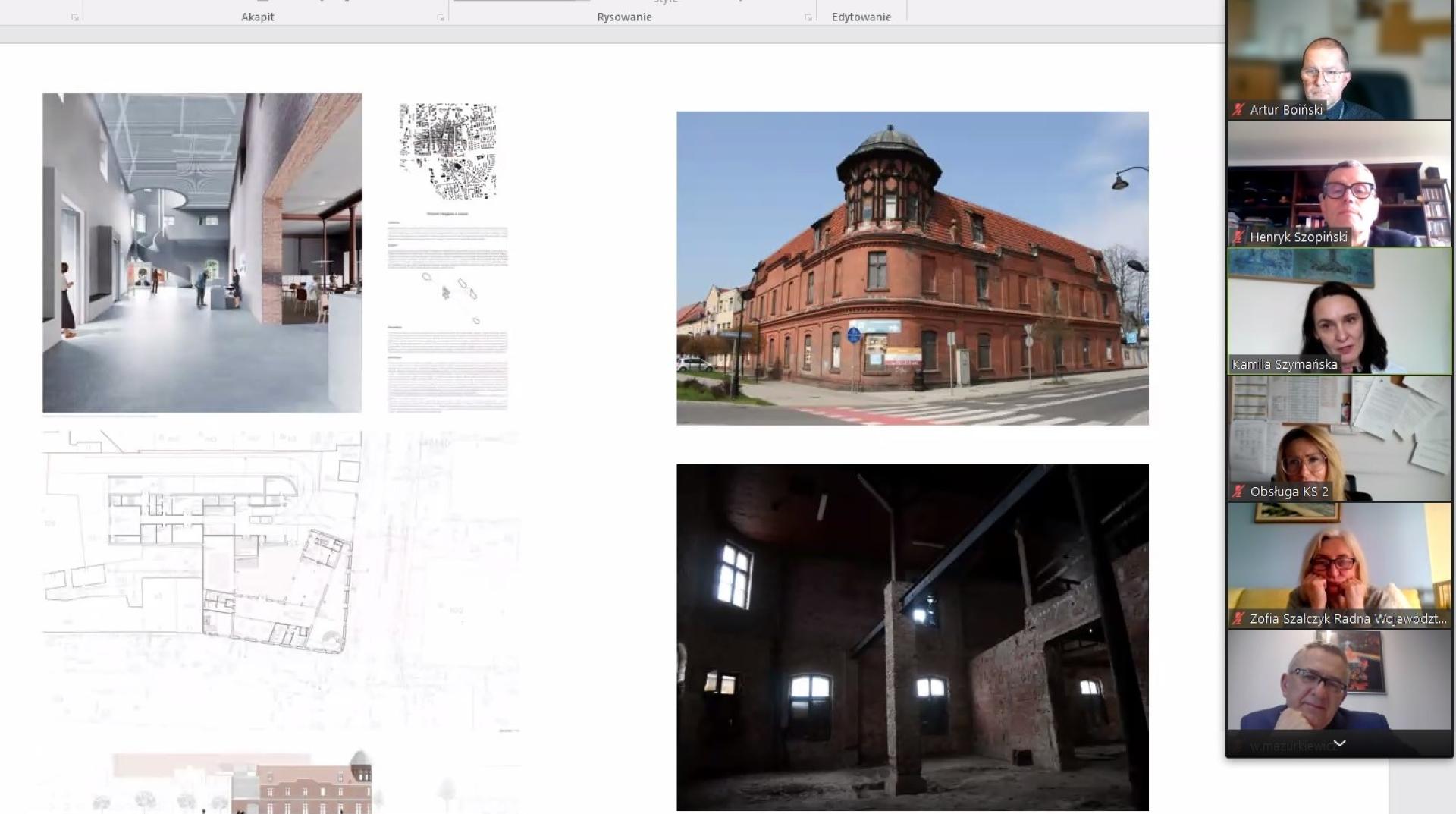Select Zofia Szalczyk's video tile
1456x814 pixels.
[1339, 566]
